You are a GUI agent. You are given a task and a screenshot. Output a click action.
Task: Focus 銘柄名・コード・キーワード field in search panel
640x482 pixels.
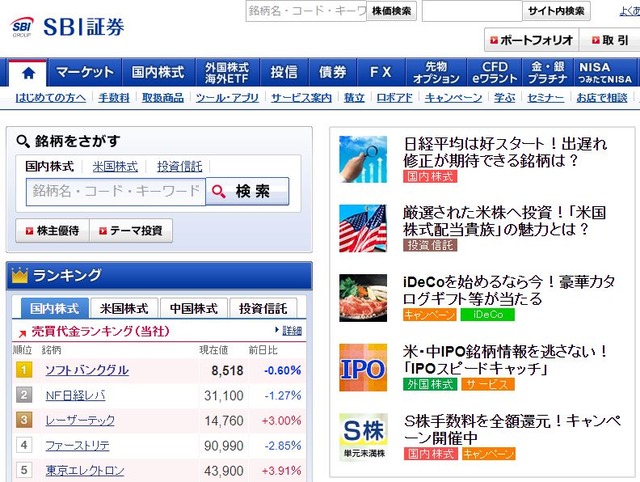click(116, 191)
